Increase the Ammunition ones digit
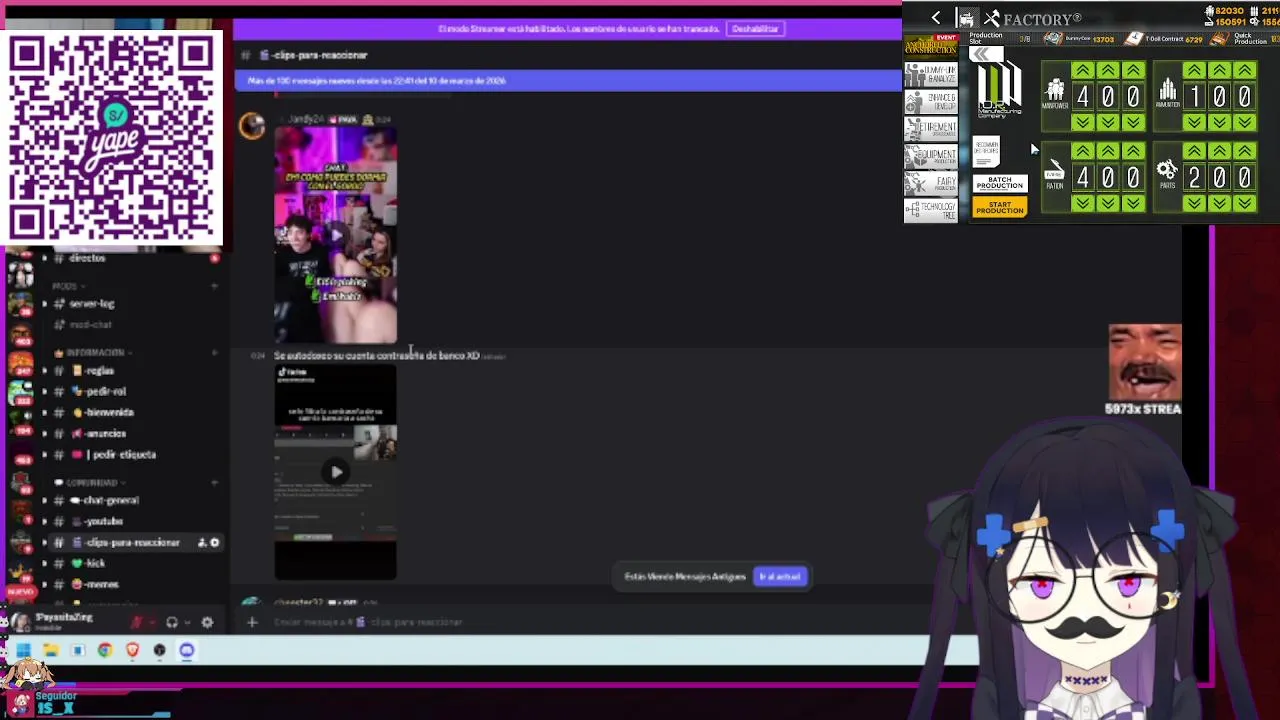1280x720 pixels. click(1244, 70)
